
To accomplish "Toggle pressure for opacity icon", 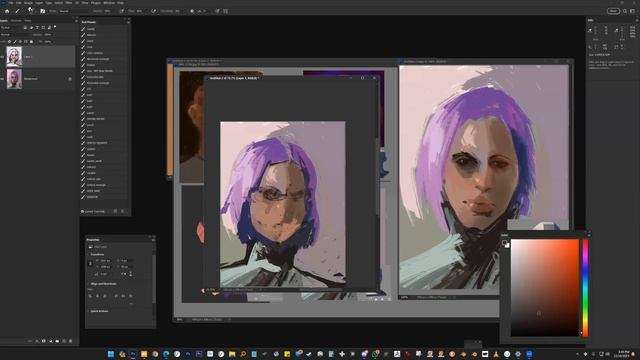I will coord(122,11).
